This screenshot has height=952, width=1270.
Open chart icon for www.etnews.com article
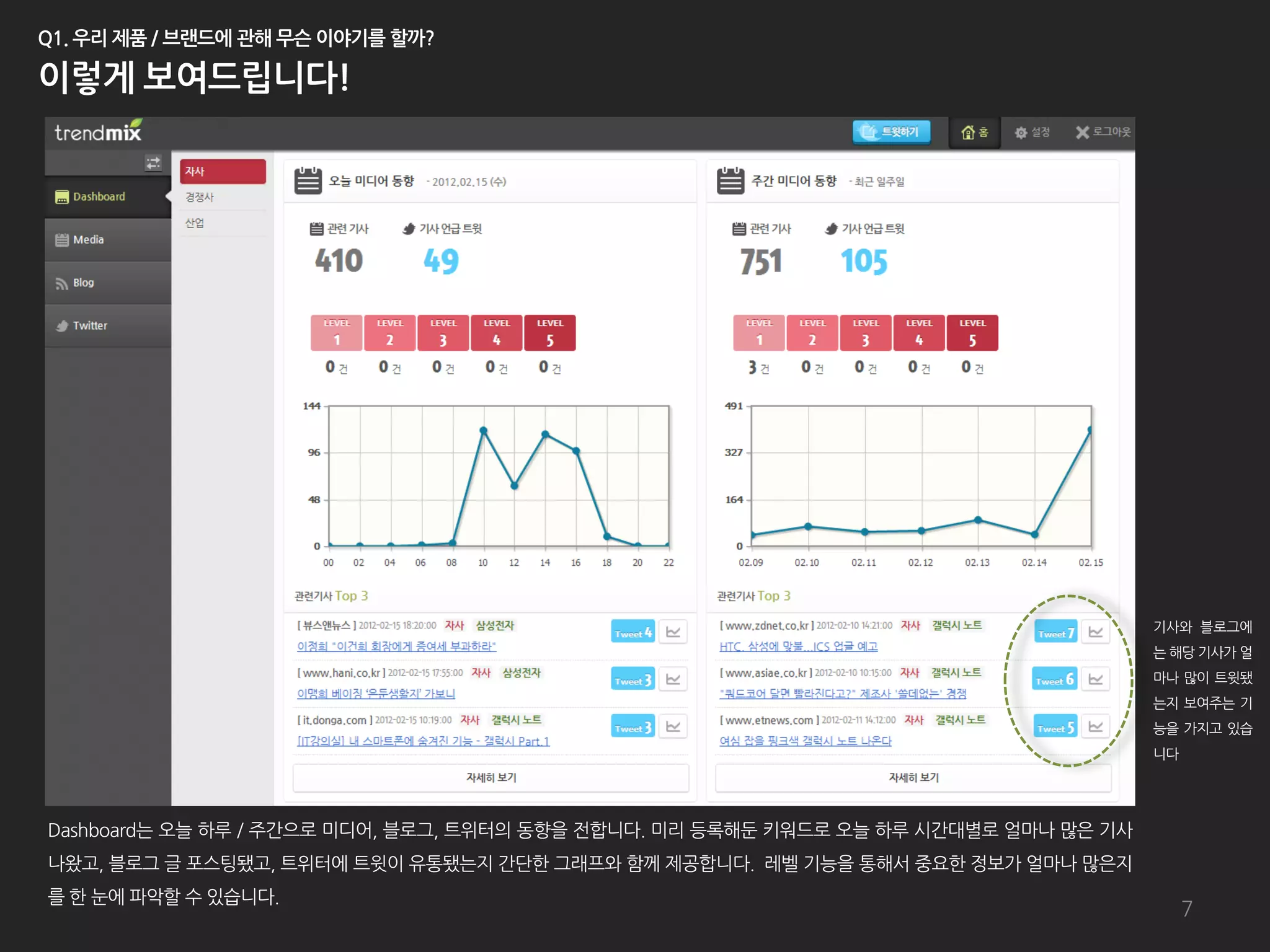pos(1096,726)
